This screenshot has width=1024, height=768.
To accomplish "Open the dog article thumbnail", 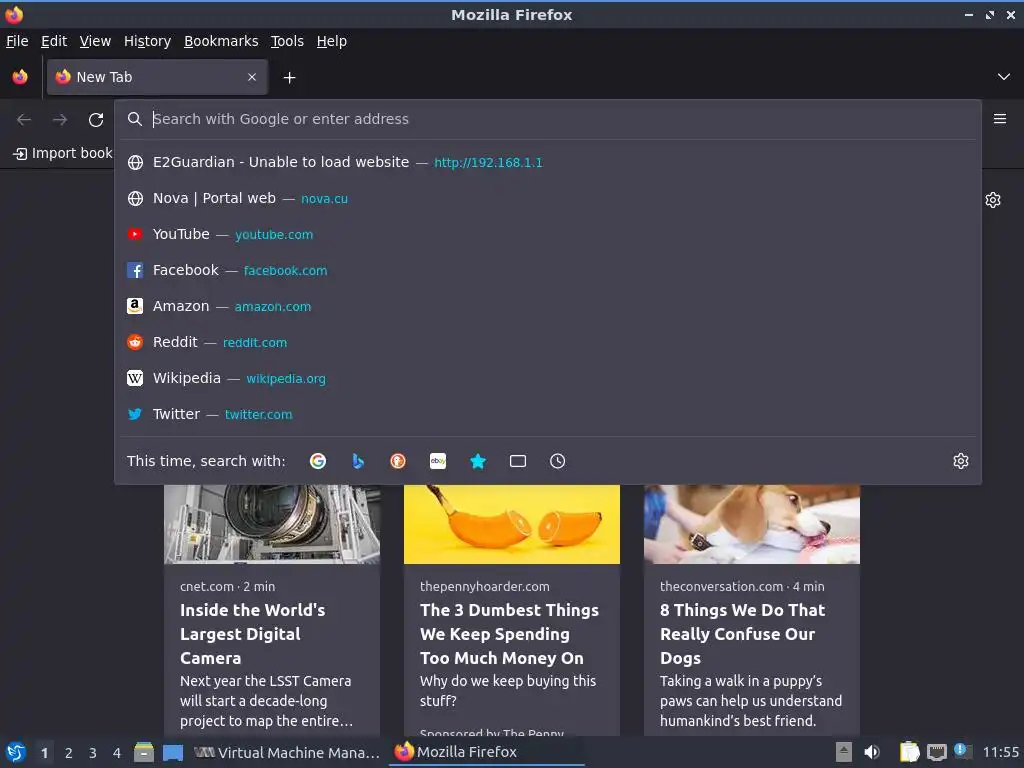I will 752,524.
